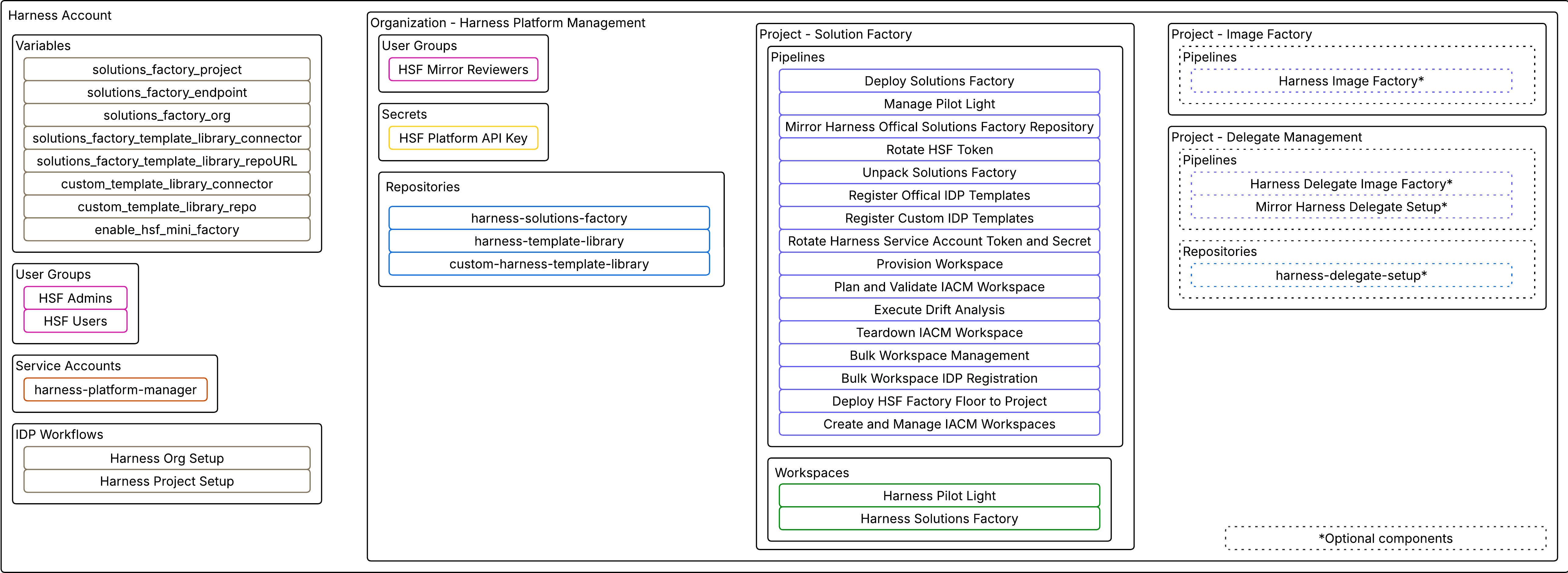
Task: Select the HSF Platform API Key secret
Action: click(x=463, y=138)
